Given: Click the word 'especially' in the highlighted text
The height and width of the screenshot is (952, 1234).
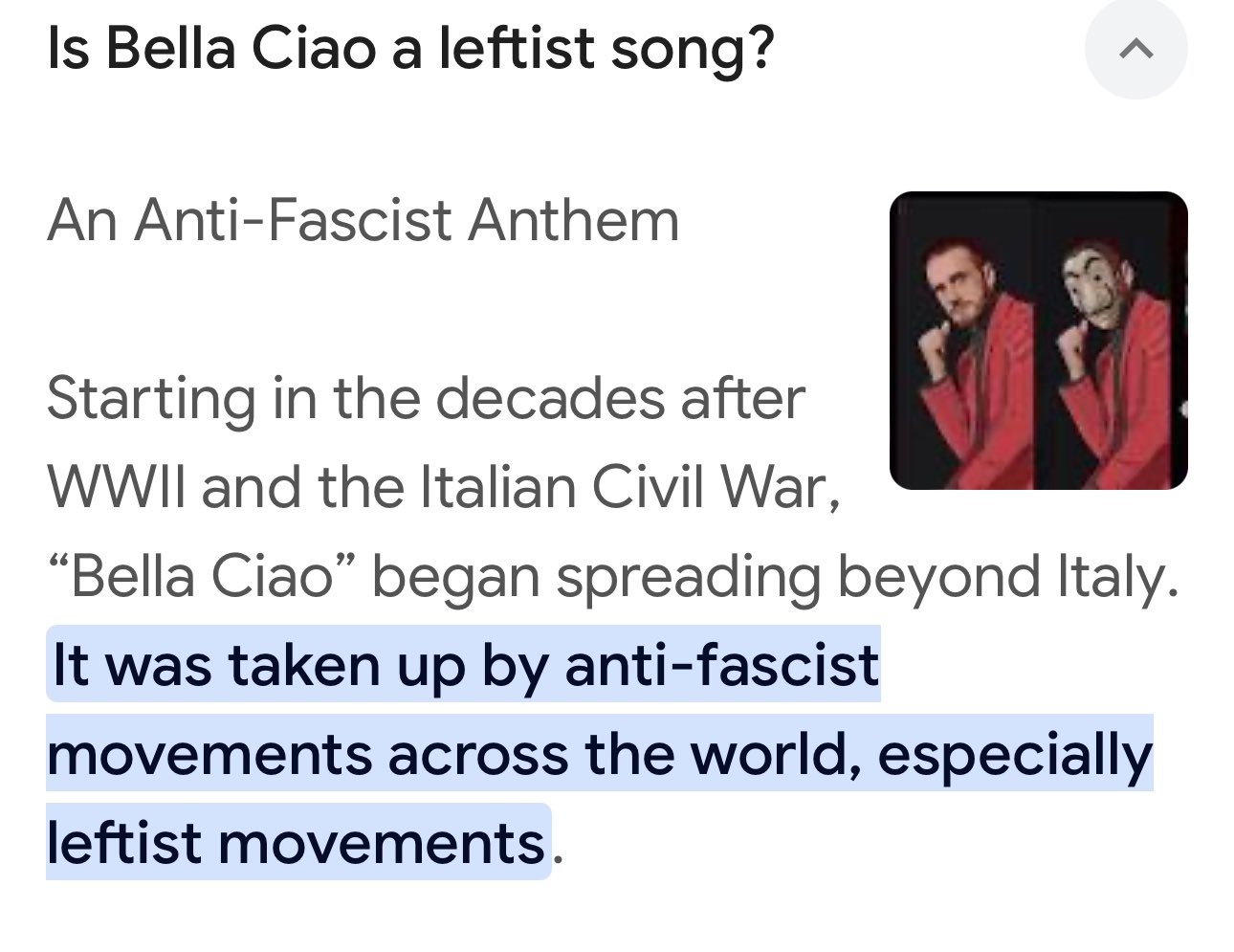Looking at the screenshot, I should coord(1015,754).
